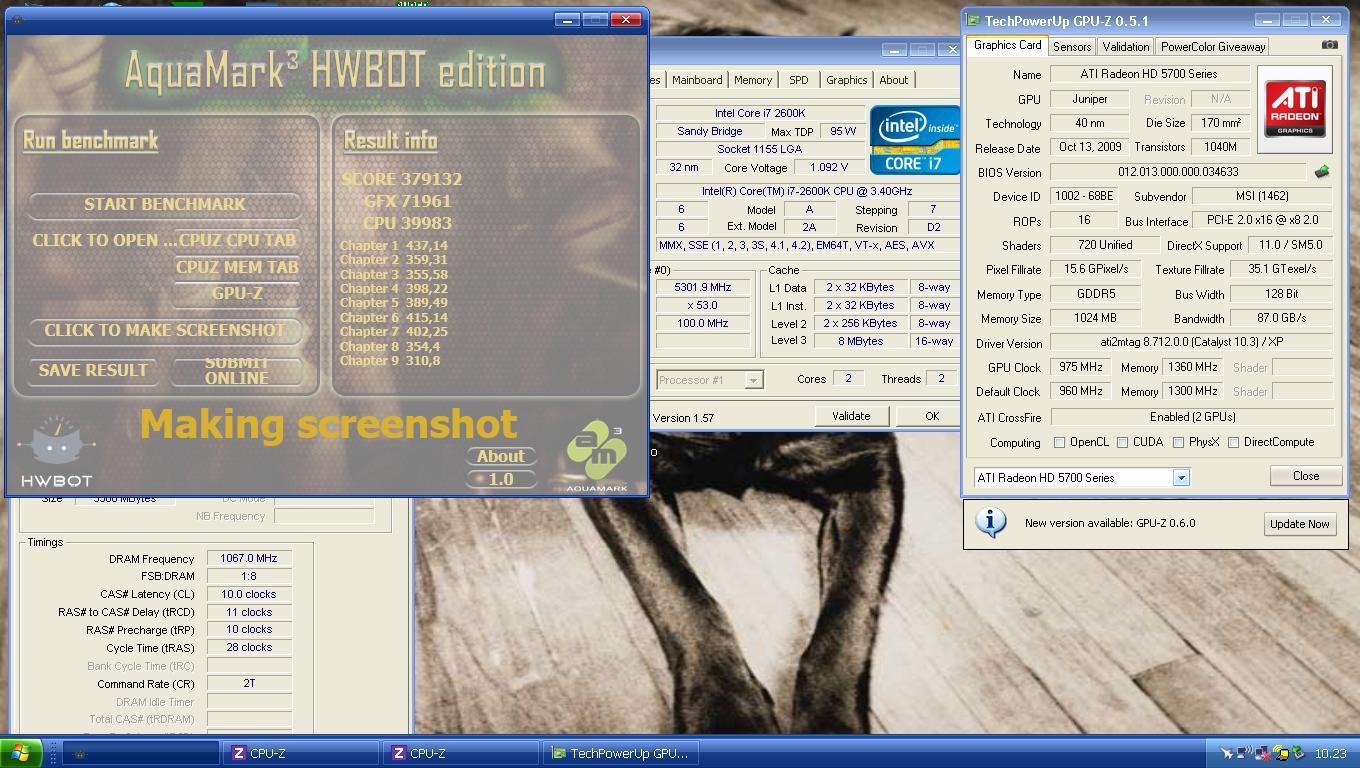Click the SCORE 379132 result text
Viewport: 1360px width, 768px height.
[x=402, y=179]
